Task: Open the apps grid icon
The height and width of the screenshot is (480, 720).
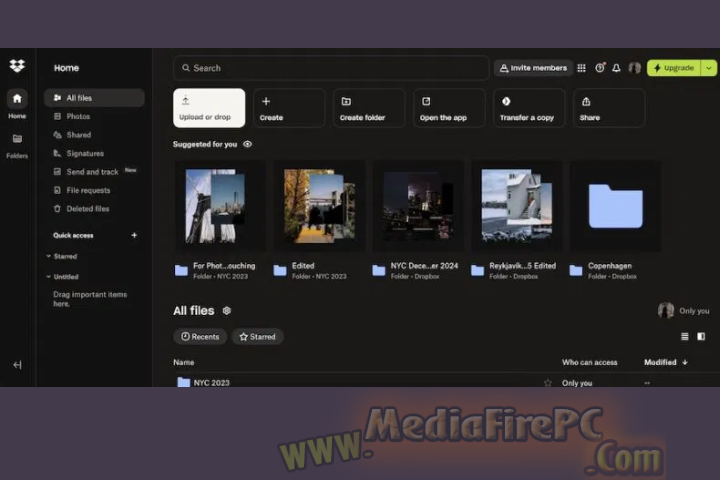Action: (581, 68)
